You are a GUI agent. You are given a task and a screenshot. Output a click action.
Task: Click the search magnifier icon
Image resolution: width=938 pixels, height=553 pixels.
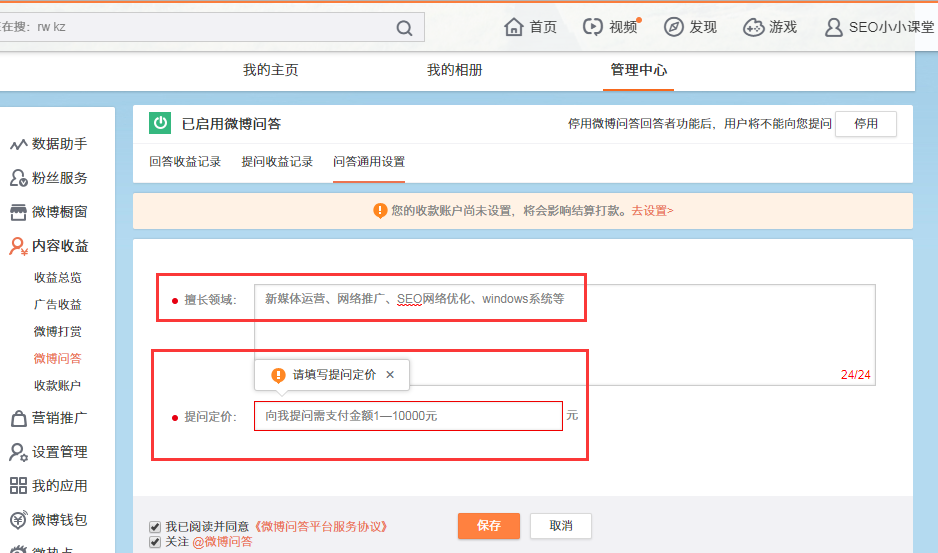click(404, 28)
